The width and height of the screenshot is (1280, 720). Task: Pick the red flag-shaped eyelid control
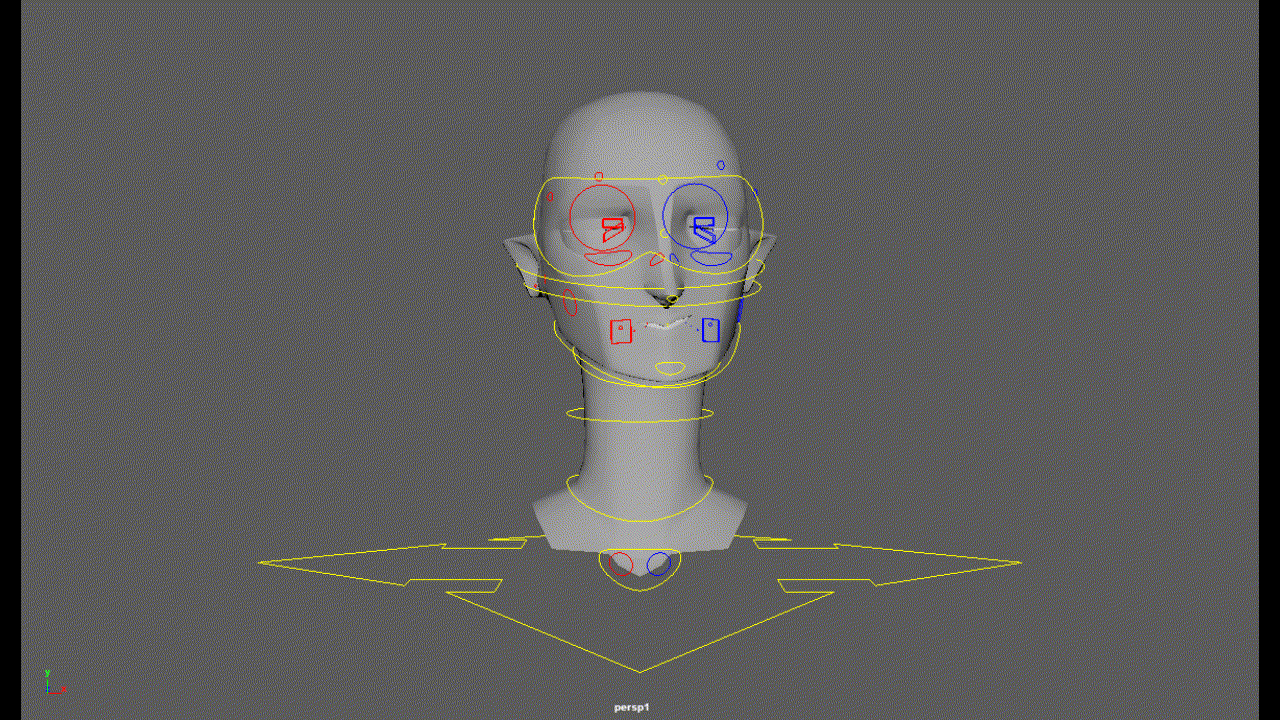611,231
